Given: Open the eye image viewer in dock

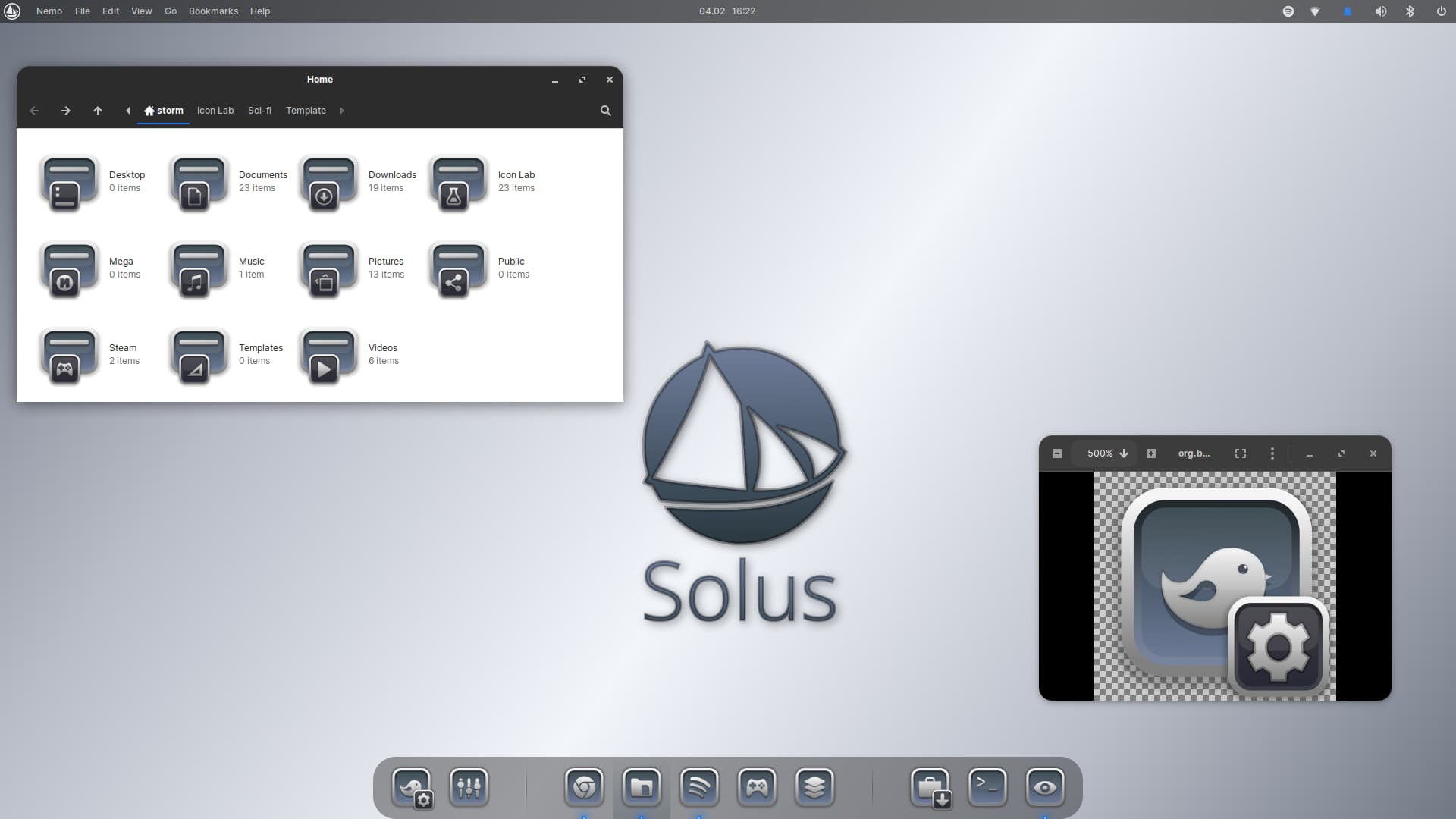Looking at the screenshot, I should pyautogui.click(x=1045, y=787).
